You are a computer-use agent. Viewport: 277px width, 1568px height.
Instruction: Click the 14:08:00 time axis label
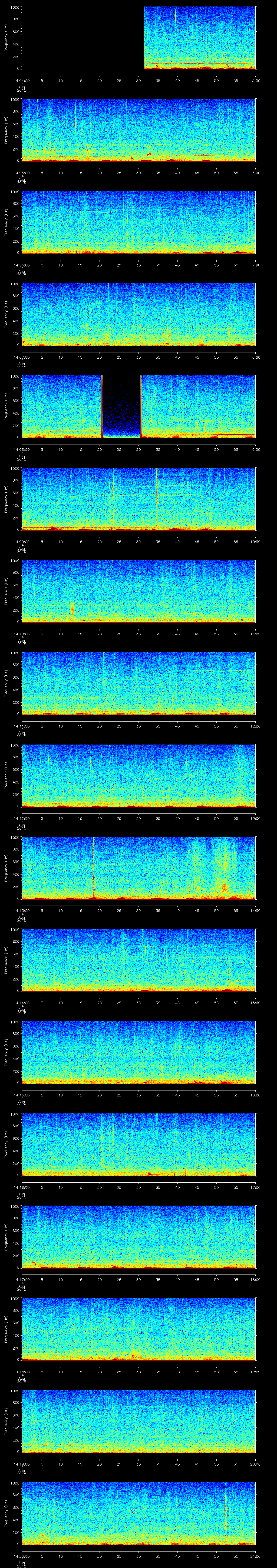click(x=21, y=449)
